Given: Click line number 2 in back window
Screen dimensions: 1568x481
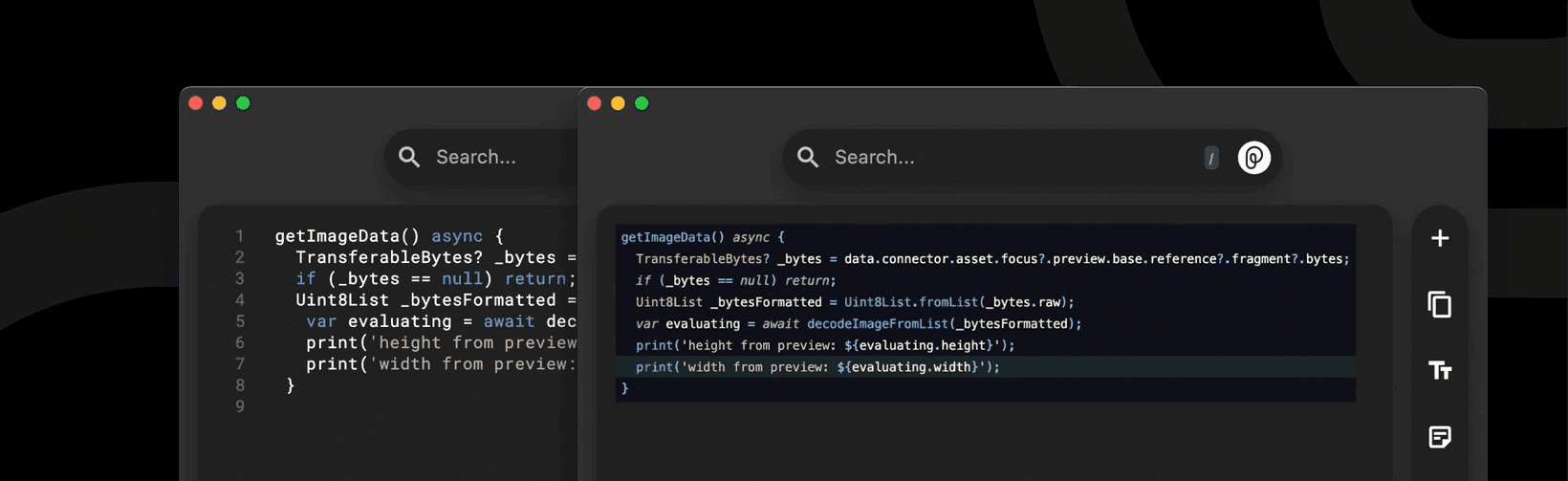Looking at the screenshot, I should coord(240,257).
